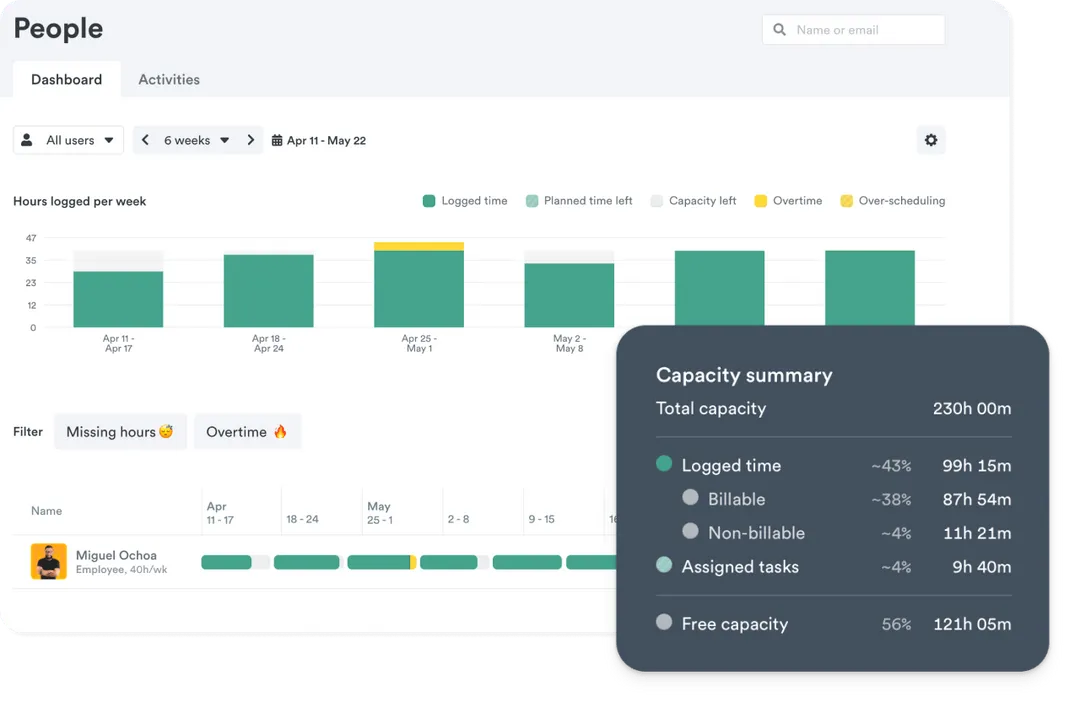Click the Name column header
The height and width of the screenshot is (703, 1080).
pyautogui.click(x=46, y=511)
